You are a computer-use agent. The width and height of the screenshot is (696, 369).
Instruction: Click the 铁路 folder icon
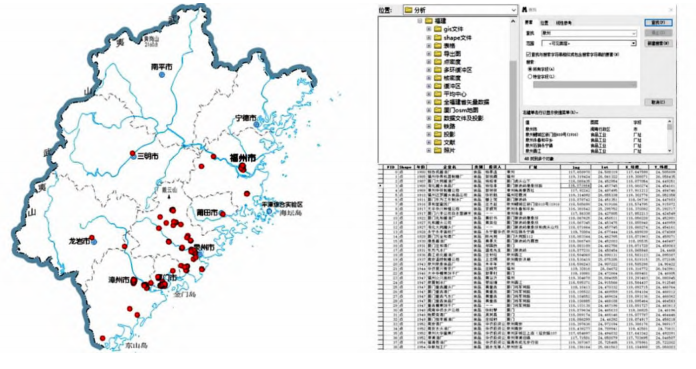[438, 126]
